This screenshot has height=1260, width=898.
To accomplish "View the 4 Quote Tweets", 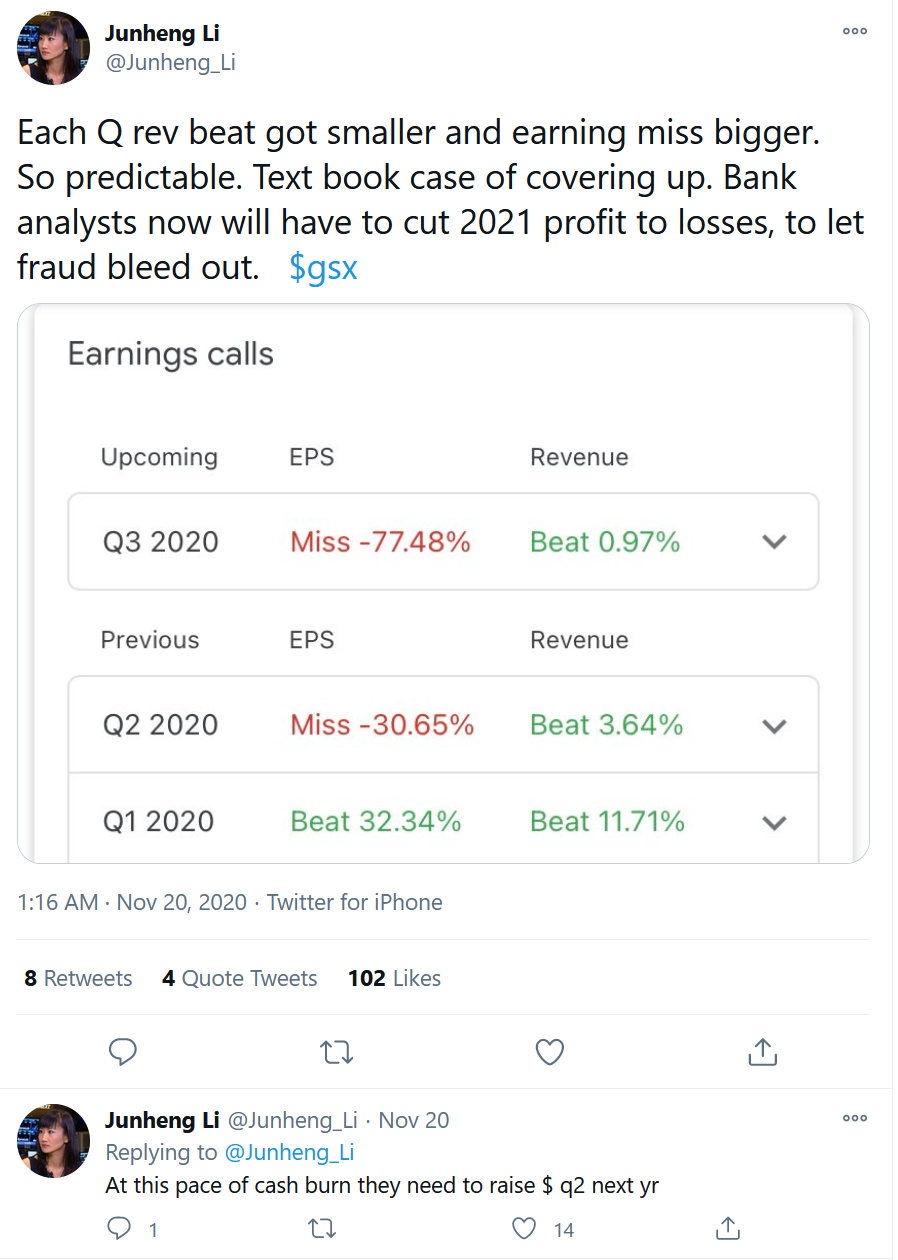I will click(240, 978).
